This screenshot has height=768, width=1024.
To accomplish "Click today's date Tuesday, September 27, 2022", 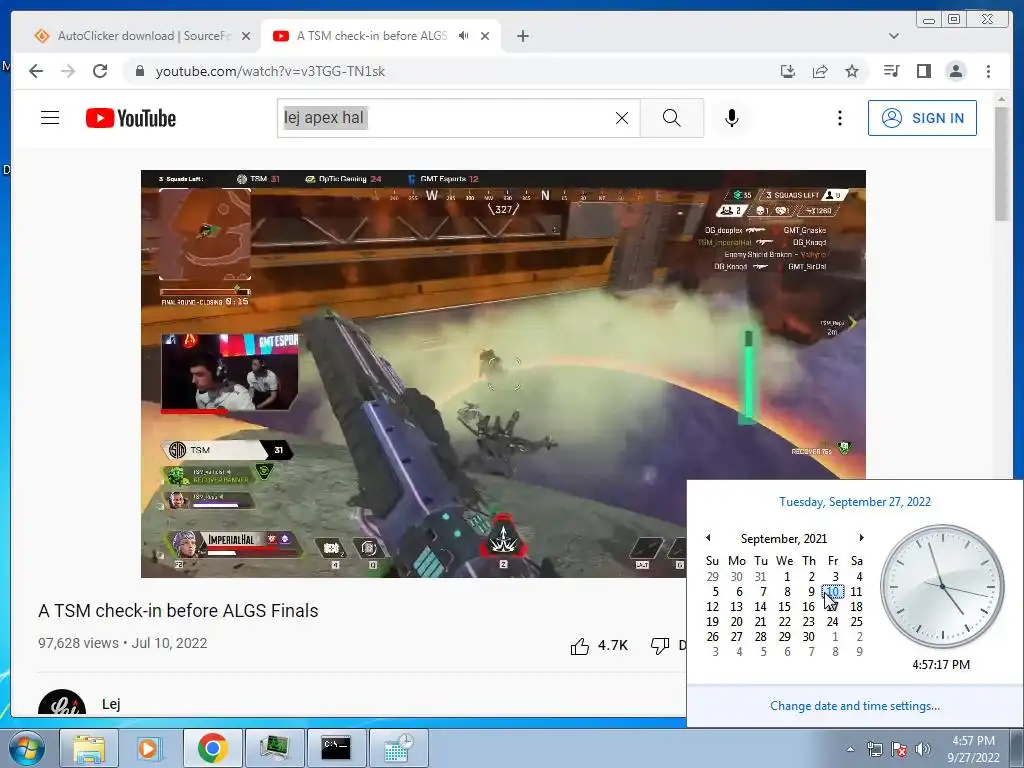I will 854,502.
